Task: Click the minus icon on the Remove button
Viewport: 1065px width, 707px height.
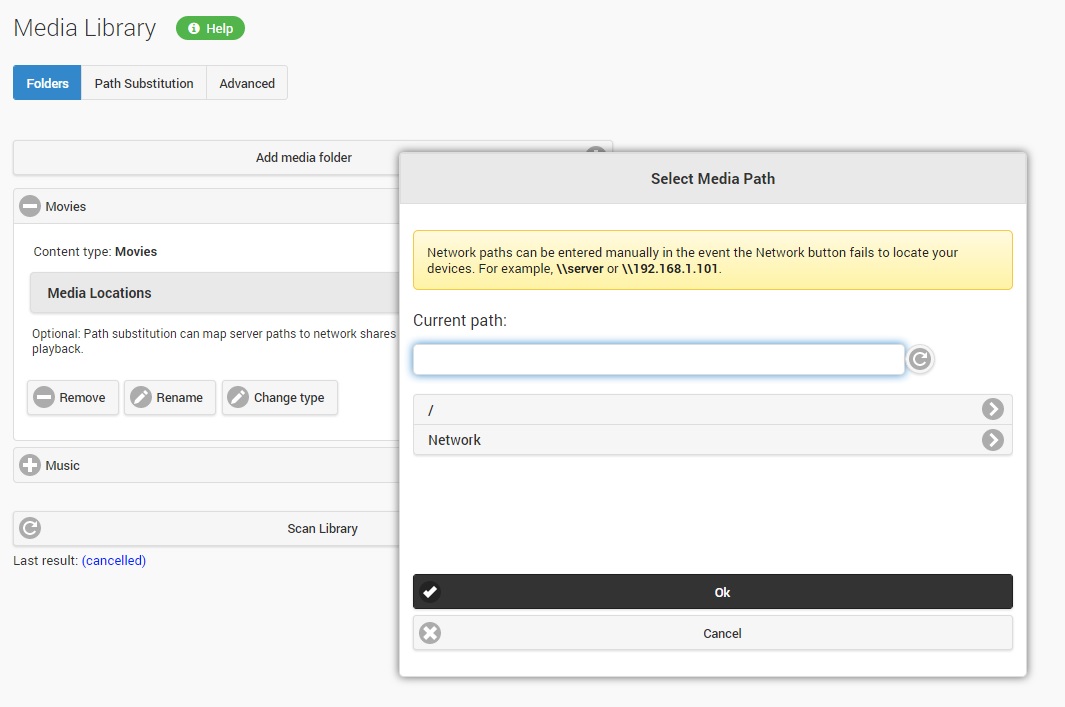Action: pos(44,397)
